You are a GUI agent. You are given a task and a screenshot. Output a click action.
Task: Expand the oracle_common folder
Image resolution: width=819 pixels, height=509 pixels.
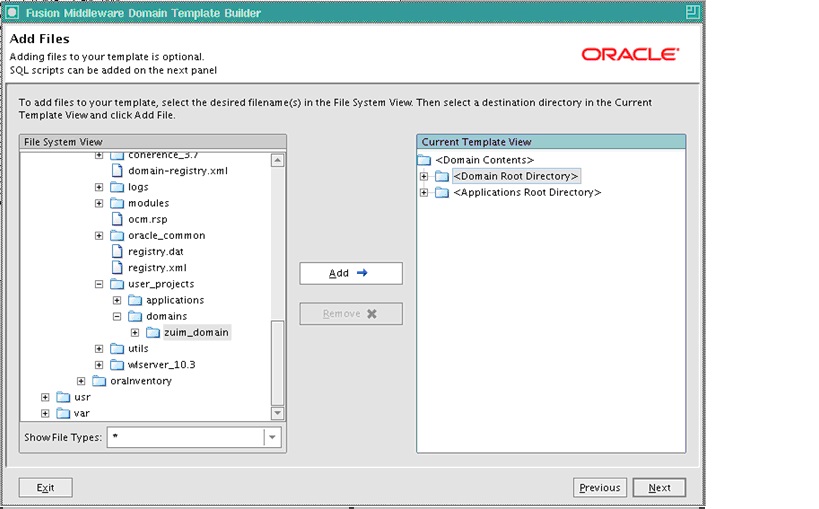click(x=99, y=236)
